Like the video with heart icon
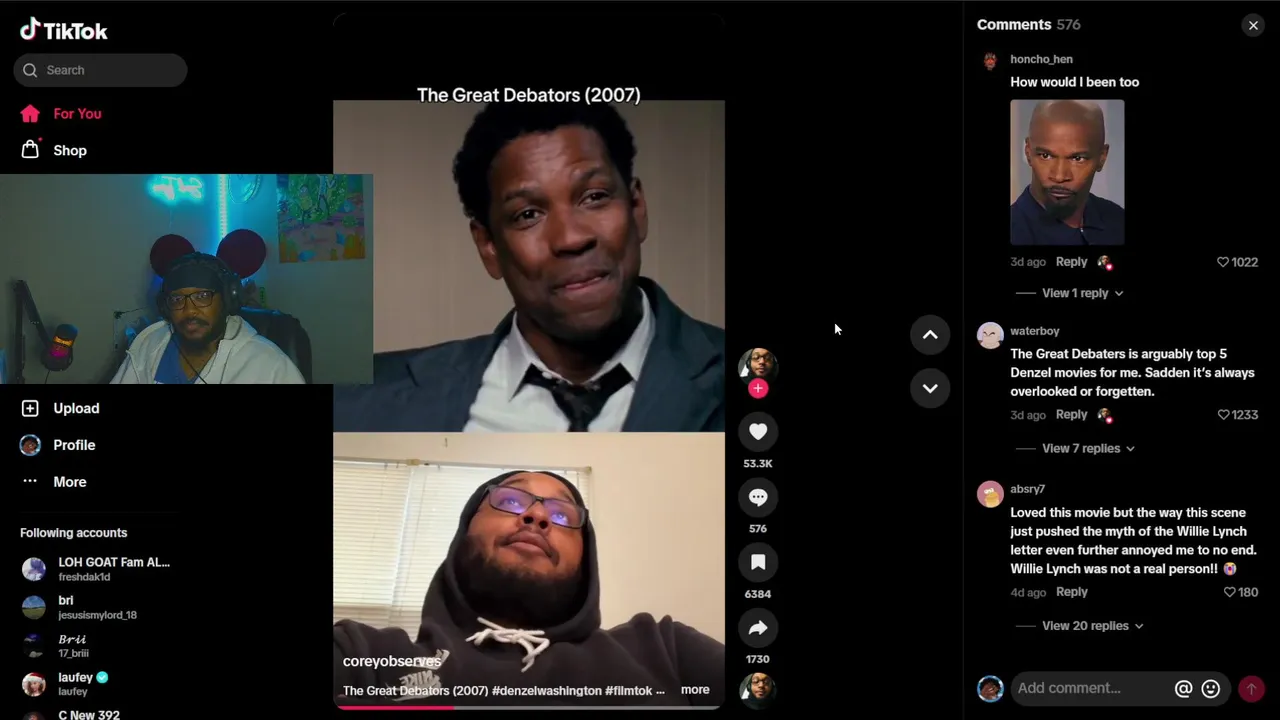 click(758, 432)
